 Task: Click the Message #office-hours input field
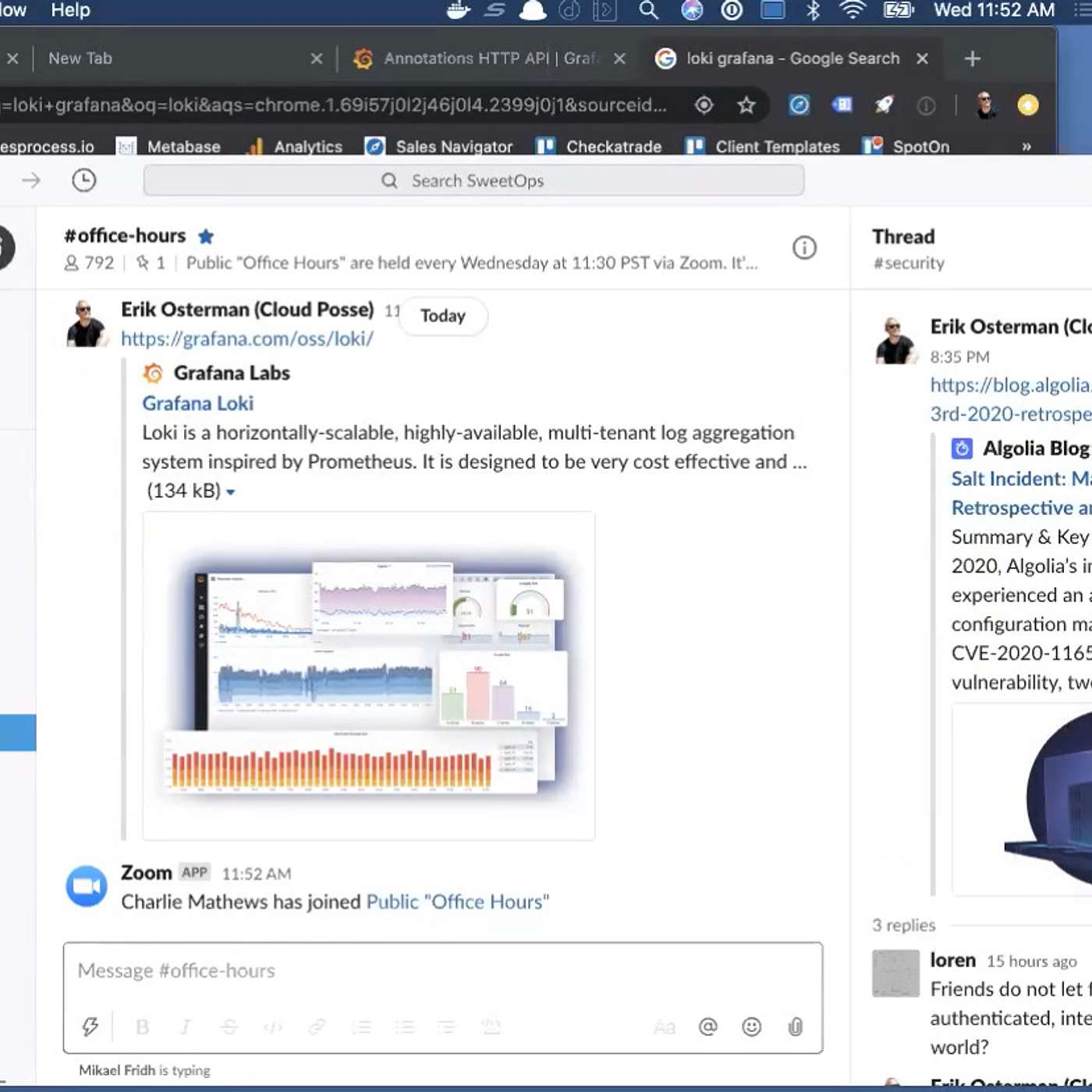pos(441,971)
